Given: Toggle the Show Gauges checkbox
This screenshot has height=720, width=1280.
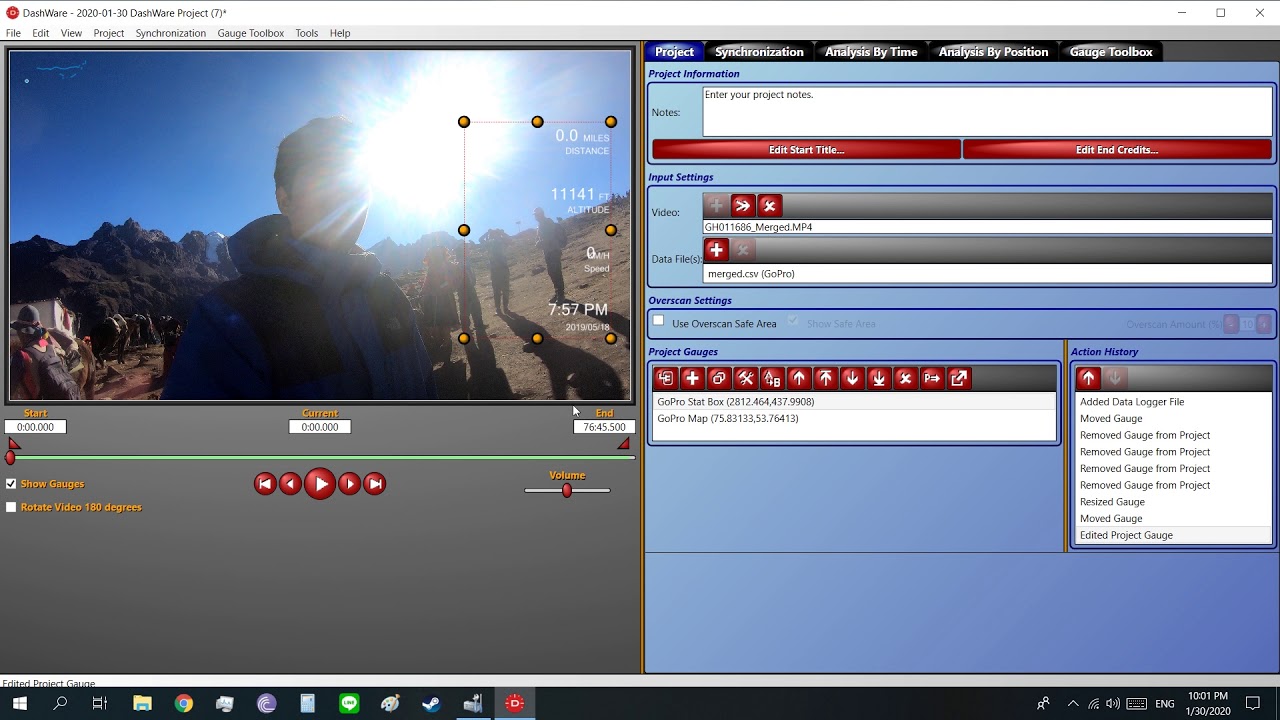Looking at the screenshot, I should tap(11, 484).
